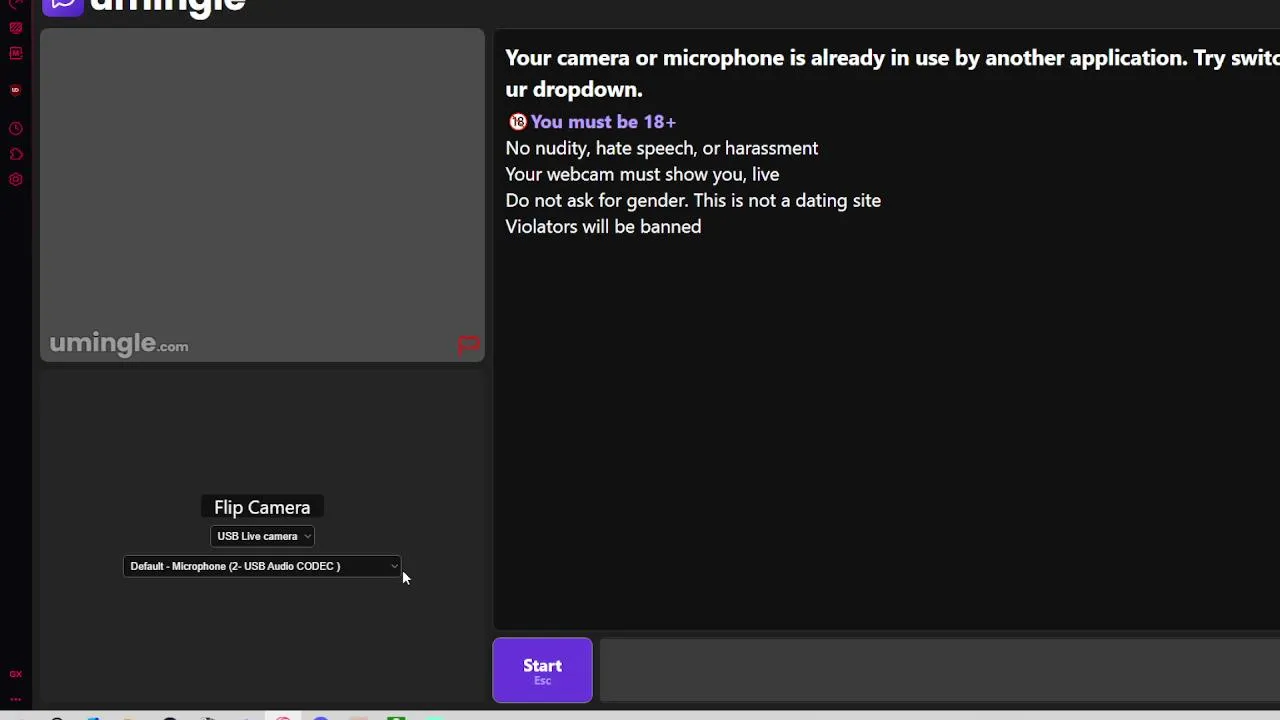Click the GX control icon in the sidebar
Image resolution: width=1280 pixels, height=720 pixels.
(16, 674)
